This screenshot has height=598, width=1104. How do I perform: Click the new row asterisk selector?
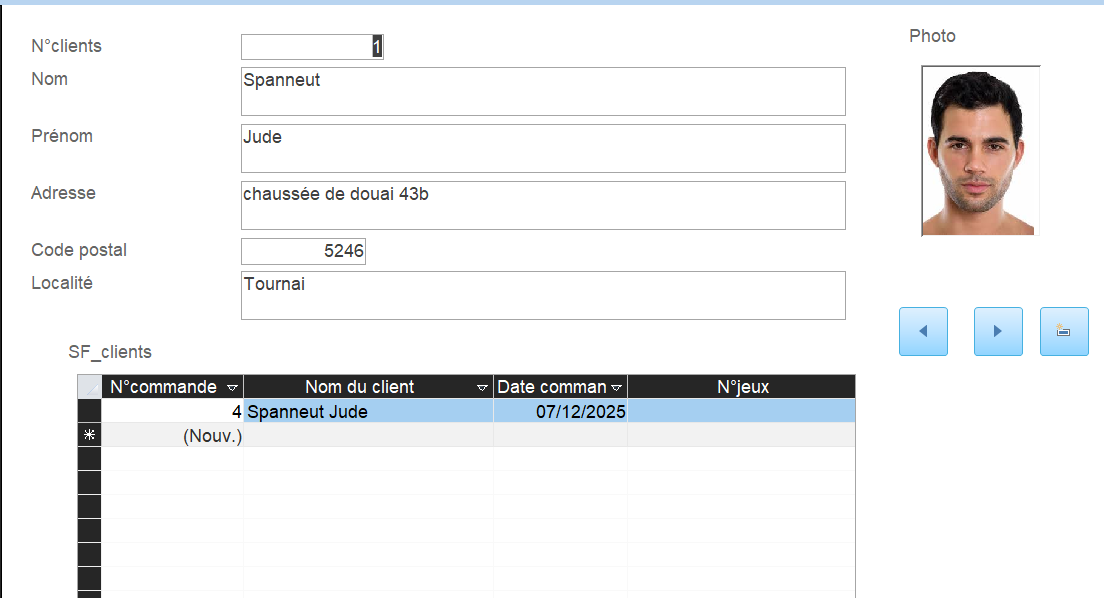coord(90,435)
